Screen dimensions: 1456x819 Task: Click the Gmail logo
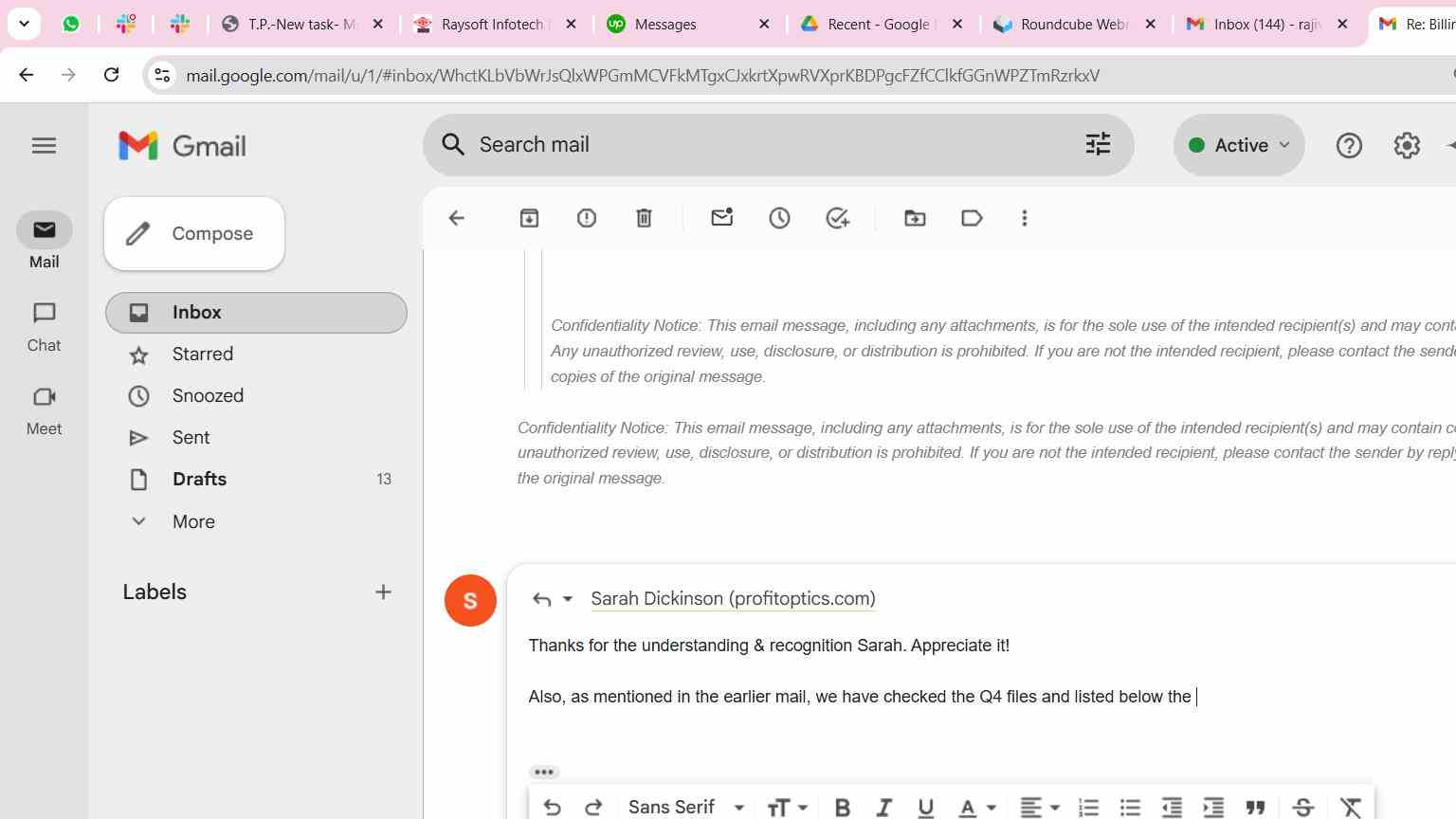(182, 146)
